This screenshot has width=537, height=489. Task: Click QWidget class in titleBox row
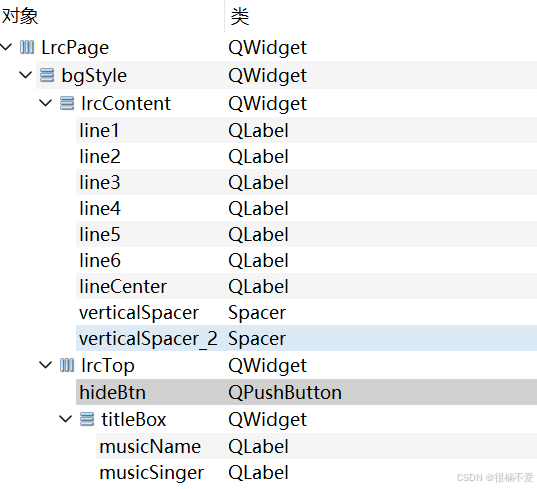[267, 419]
